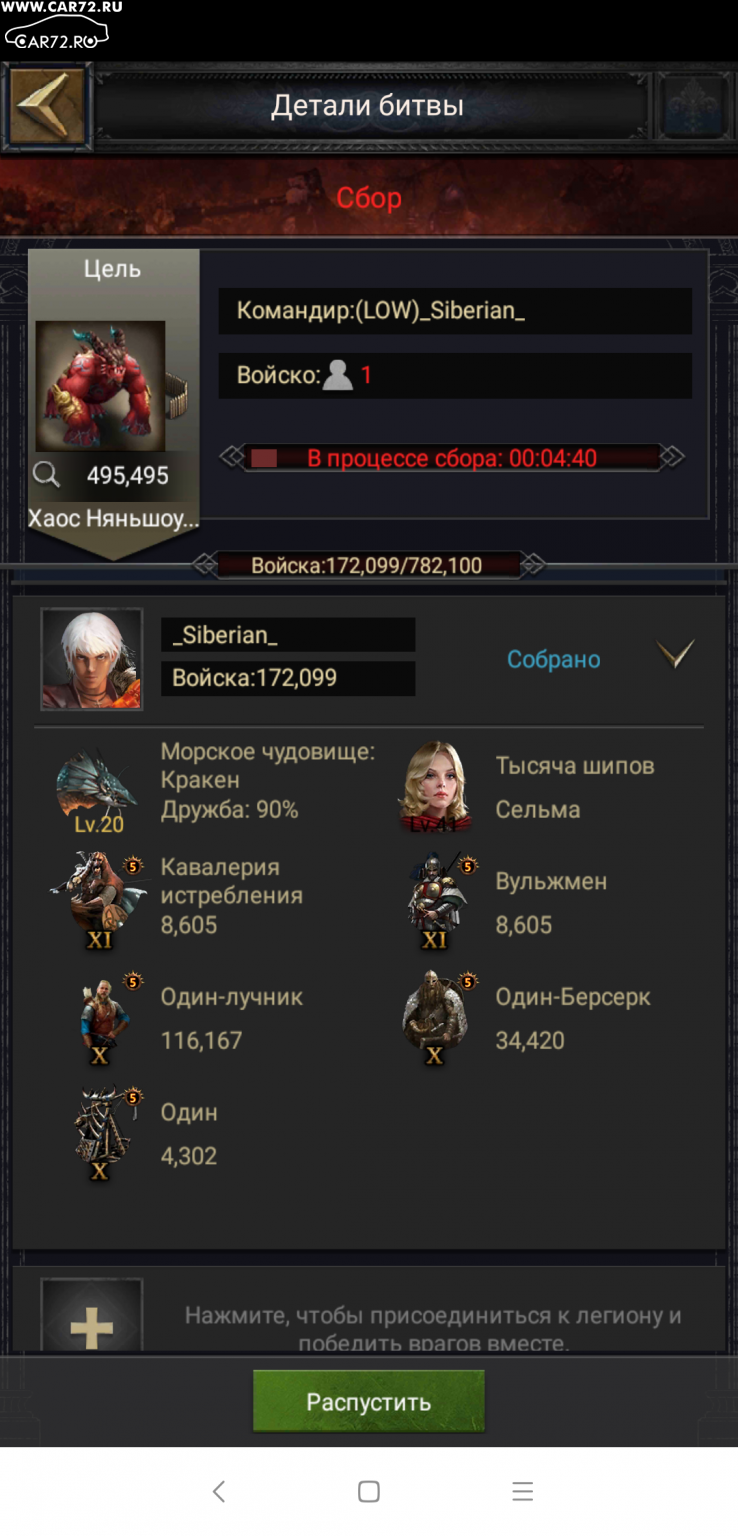
Task: Tap the magnifier icon next to 495,495
Action: point(46,475)
